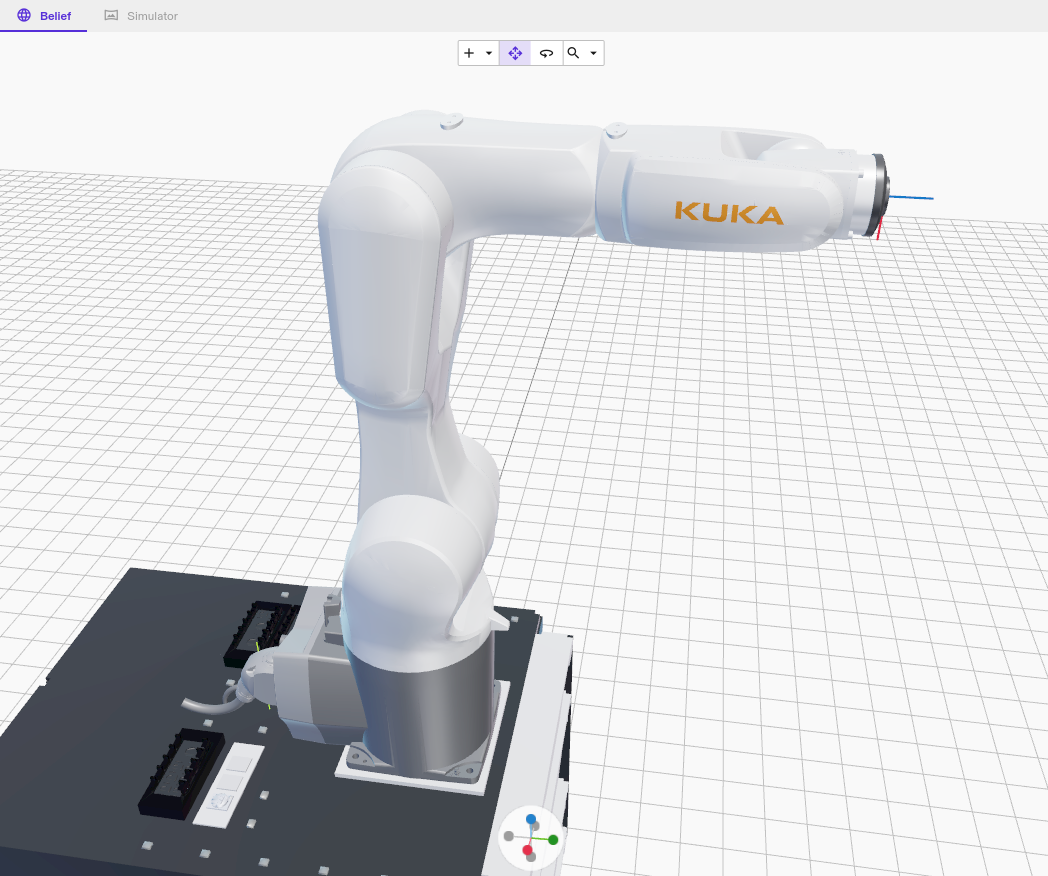Click the image icon beside Simulator

109,15
